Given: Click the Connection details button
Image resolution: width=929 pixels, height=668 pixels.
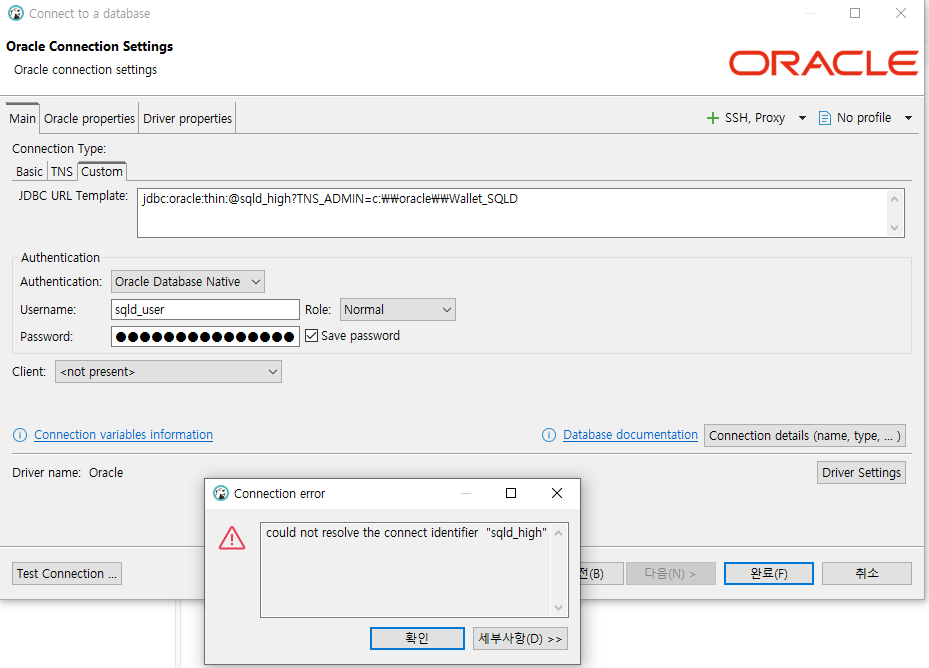Looking at the screenshot, I should tap(805, 436).
